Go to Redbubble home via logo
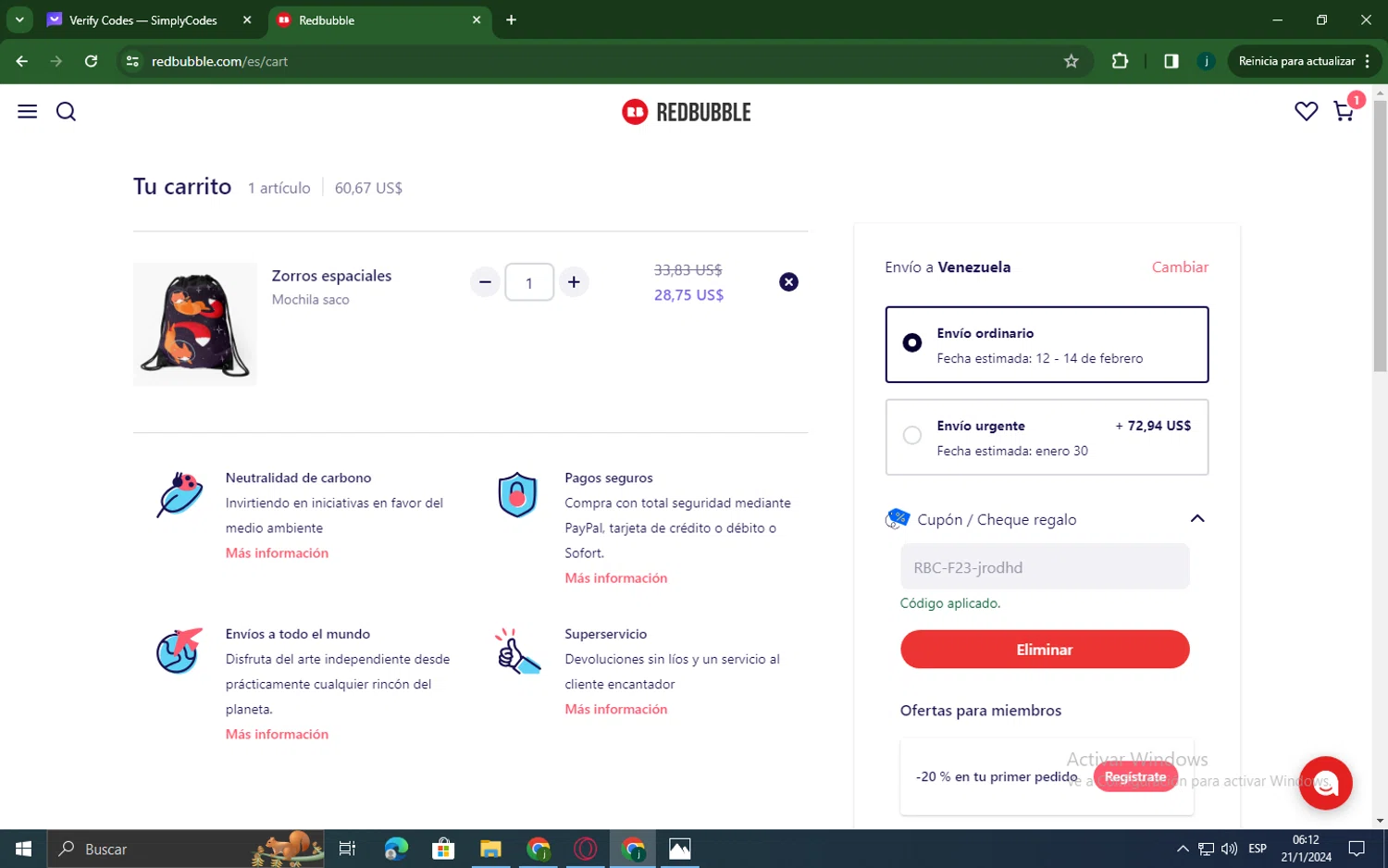1388x868 pixels. click(x=687, y=112)
